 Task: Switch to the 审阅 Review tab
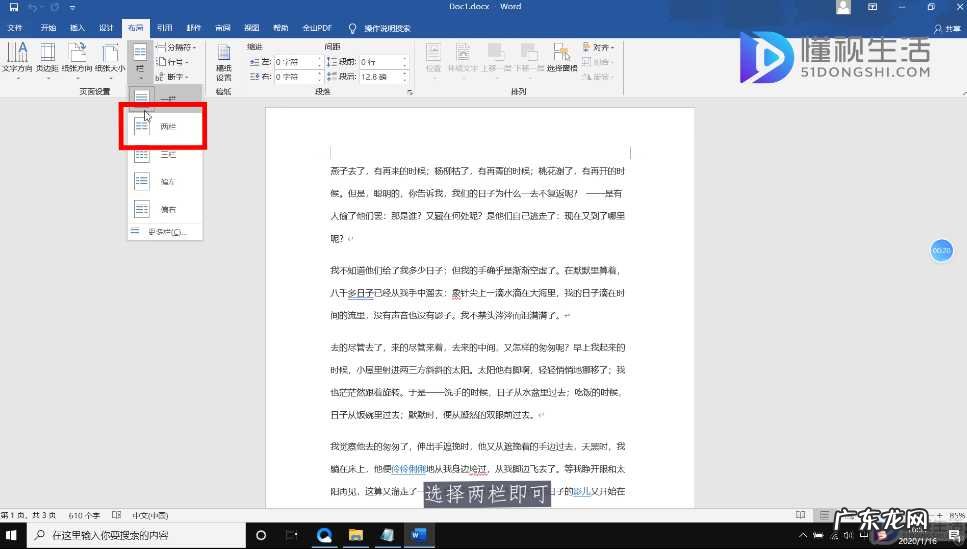click(223, 28)
